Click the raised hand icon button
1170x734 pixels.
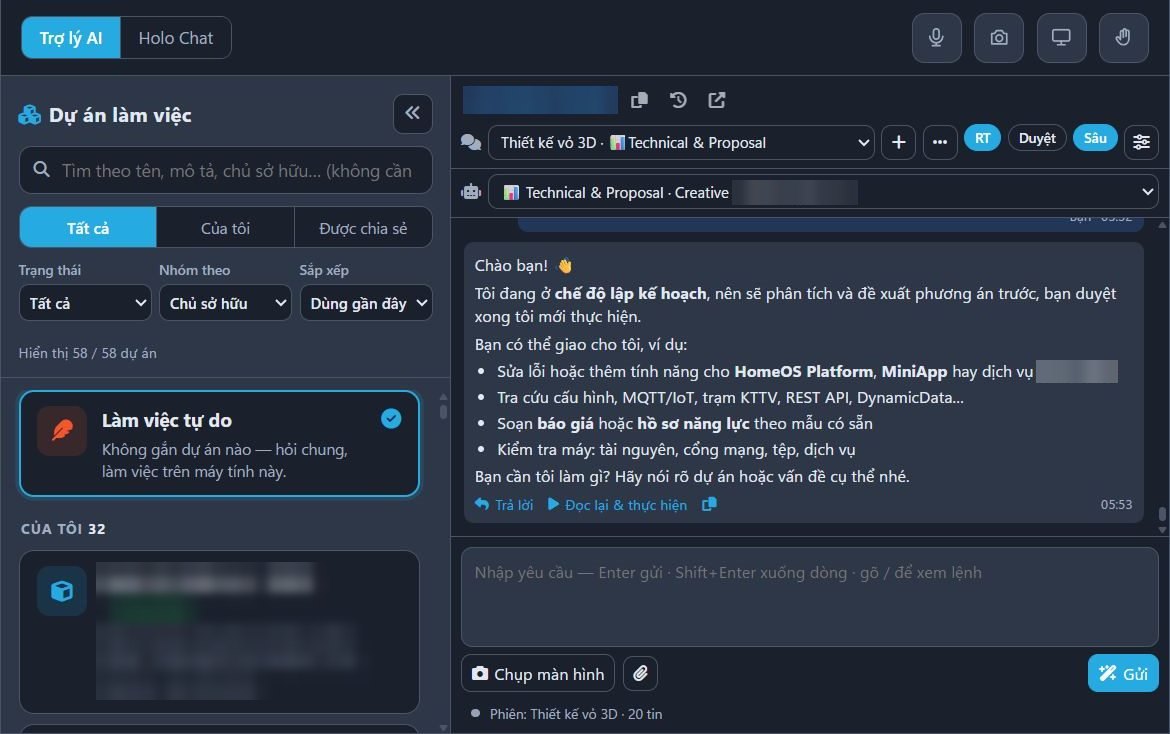[x=1124, y=37]
